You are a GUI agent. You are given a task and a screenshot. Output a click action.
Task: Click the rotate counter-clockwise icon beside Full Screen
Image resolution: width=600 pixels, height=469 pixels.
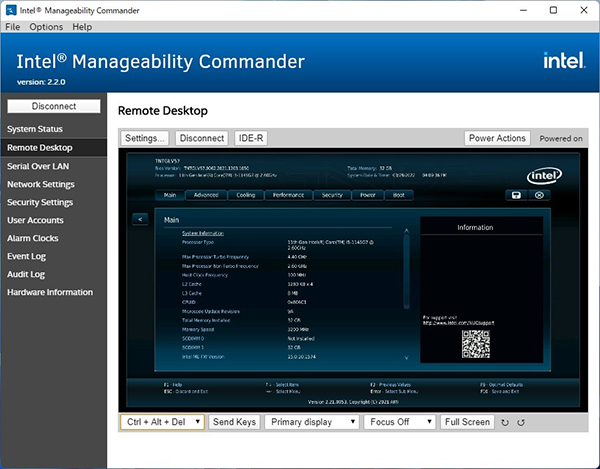point(521,422)
